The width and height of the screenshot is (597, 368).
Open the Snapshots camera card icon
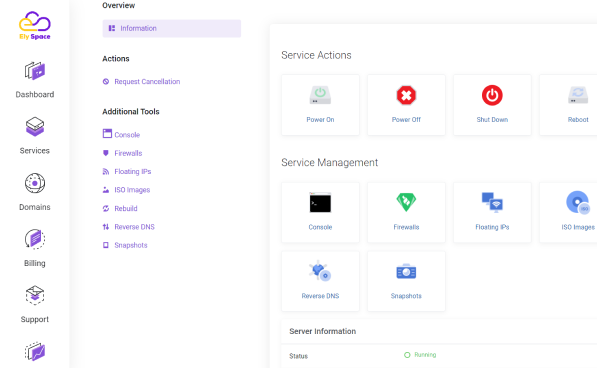click(406, 271)
